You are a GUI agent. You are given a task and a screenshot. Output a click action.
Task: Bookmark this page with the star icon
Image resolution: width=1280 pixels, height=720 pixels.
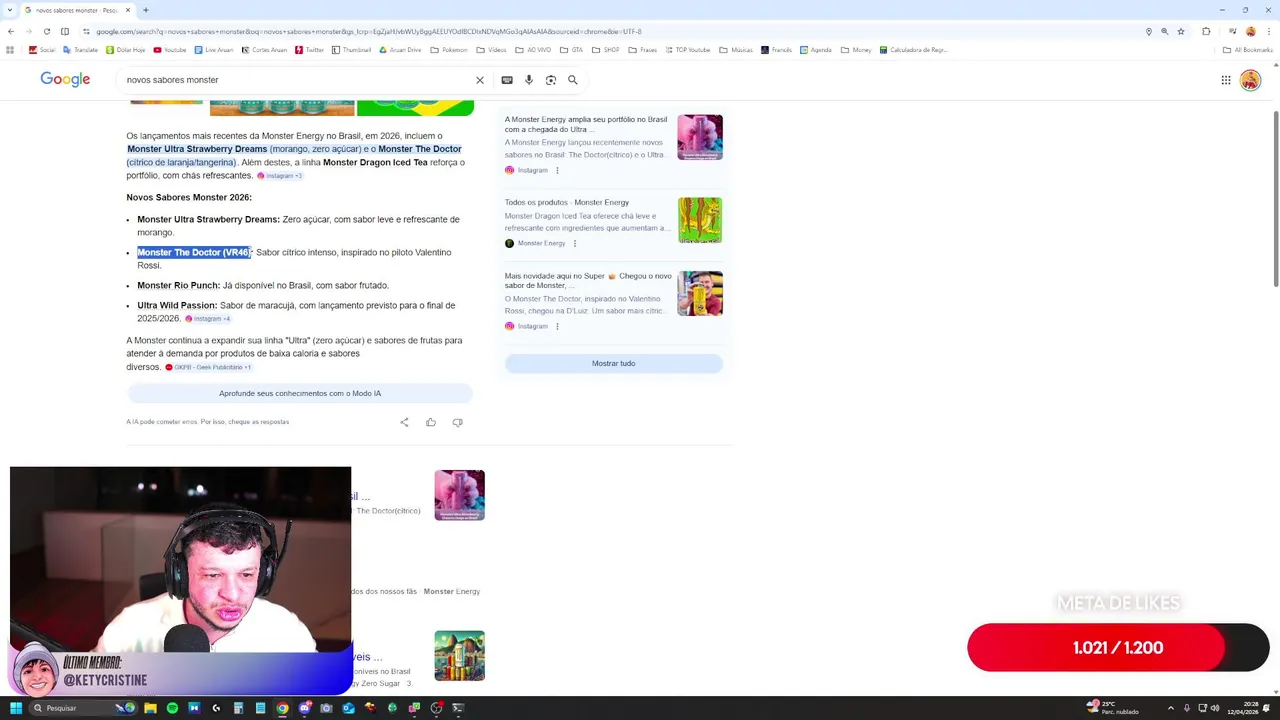[1181, 31]
